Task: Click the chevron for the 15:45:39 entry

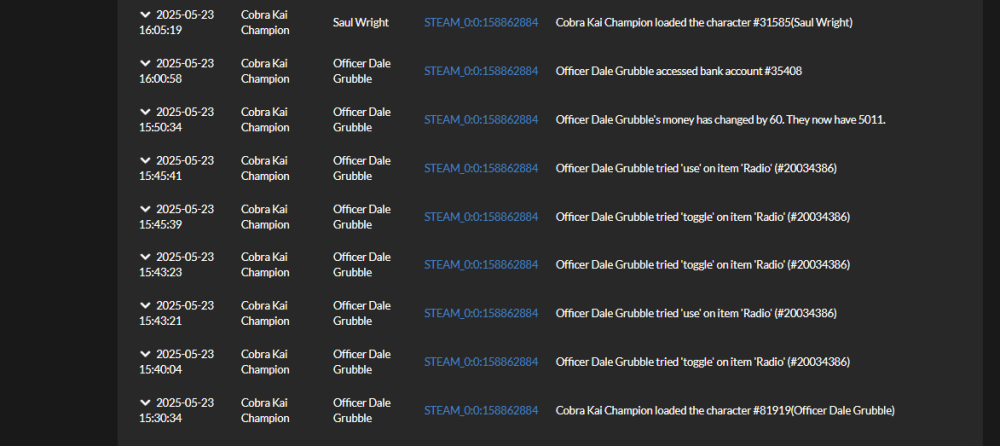Action: click(x=146, y=209)
